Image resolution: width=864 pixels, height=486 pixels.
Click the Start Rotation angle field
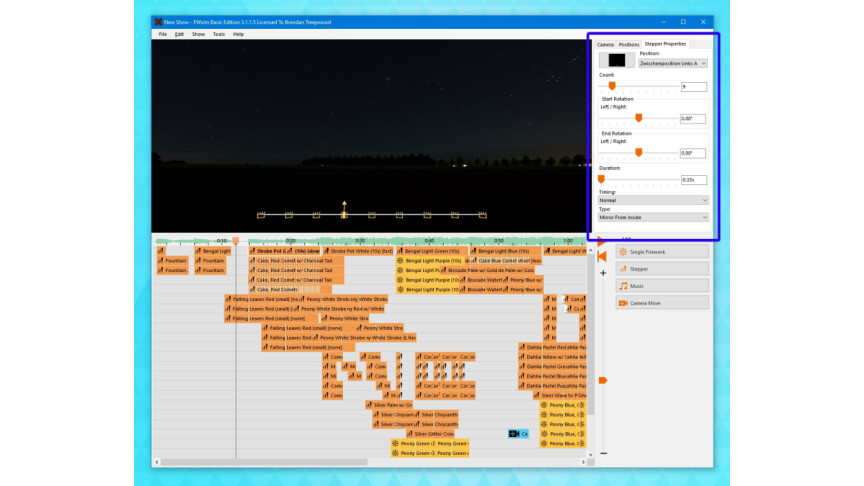tap(693, 118)
